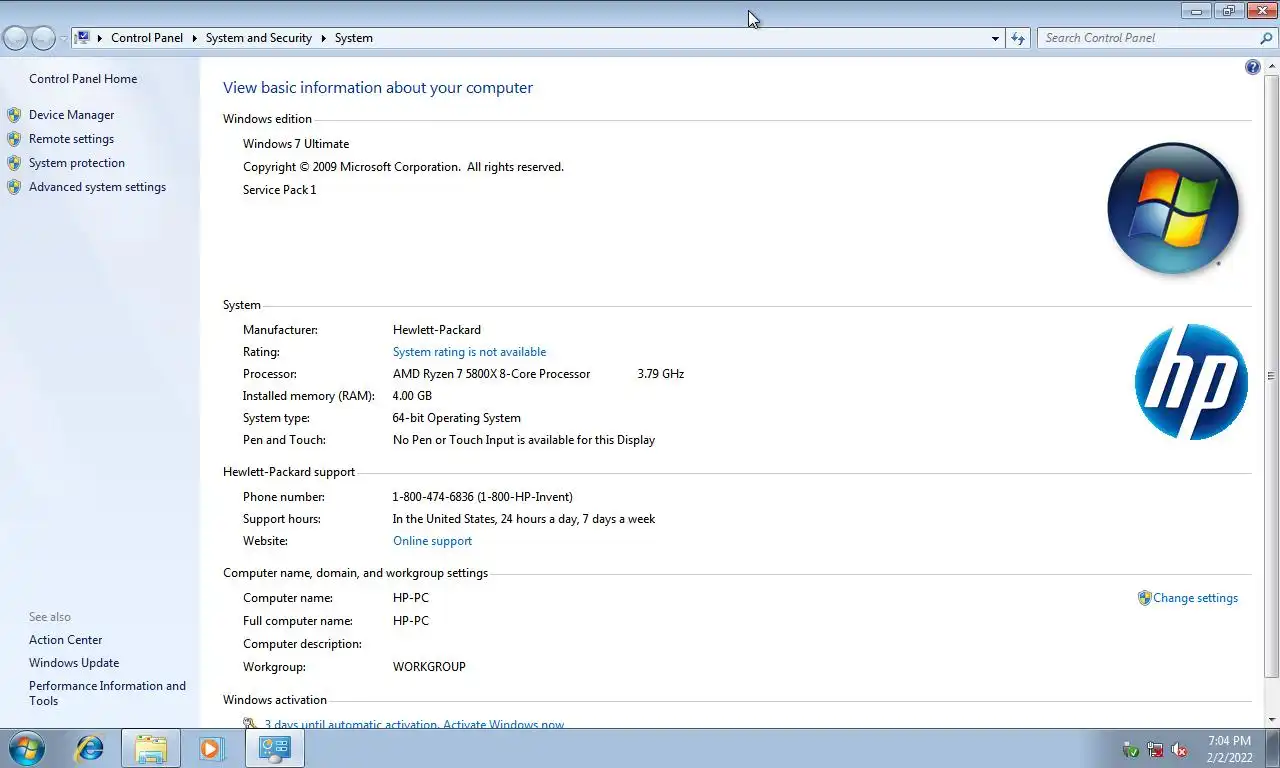Image resolution: width=1280 pixels, height=768 pixels.
Task: Click the WORKGROUP value
Action: [429, 667]
